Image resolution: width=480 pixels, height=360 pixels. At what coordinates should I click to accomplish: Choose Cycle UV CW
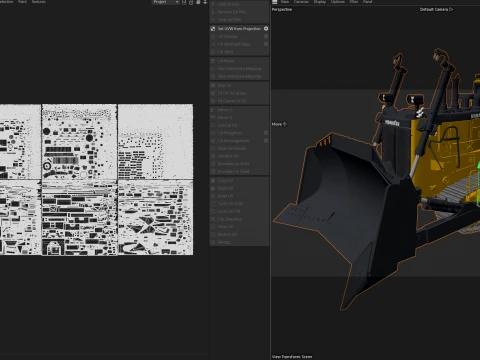pyautogui.click(x=239, y=211)
